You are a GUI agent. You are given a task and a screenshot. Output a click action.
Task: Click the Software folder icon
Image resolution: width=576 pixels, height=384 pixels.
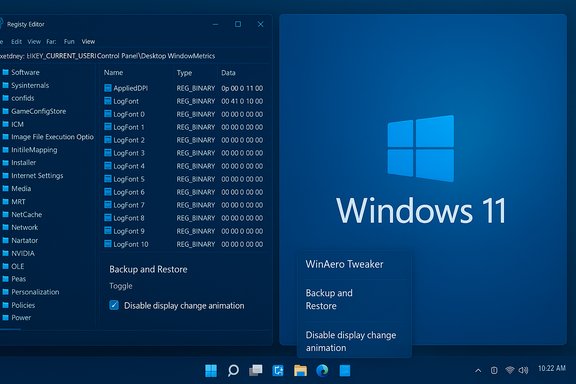click(x=6, y=72)
